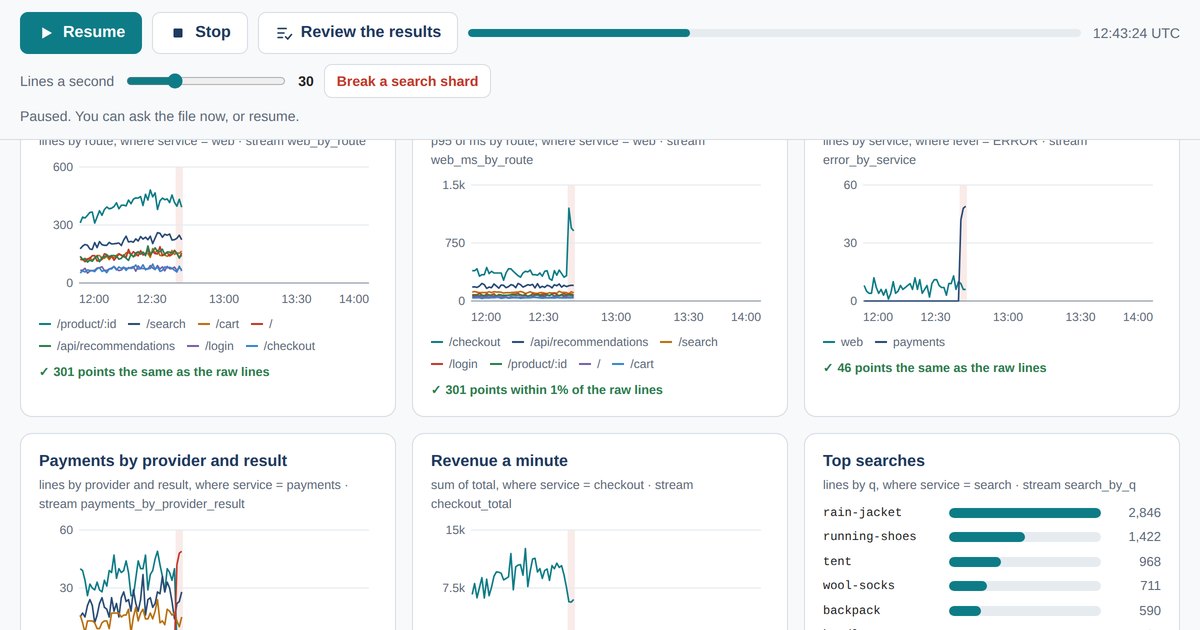
Task: Toggle /checkout legend in lines by route chart
Action: pyautogui.click(x=281, y=346)
